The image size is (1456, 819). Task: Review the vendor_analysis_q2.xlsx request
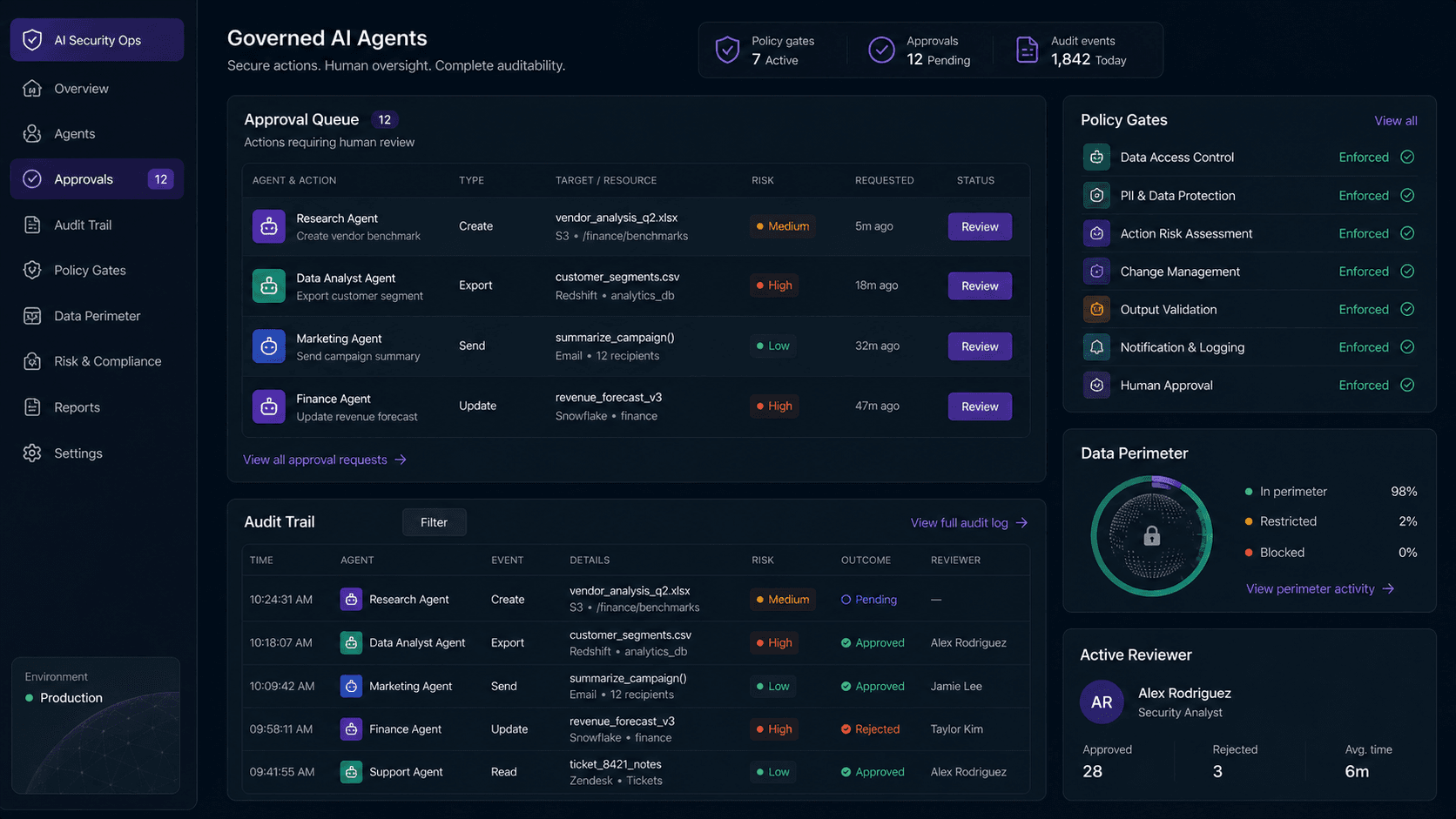[x=980, y=226]
